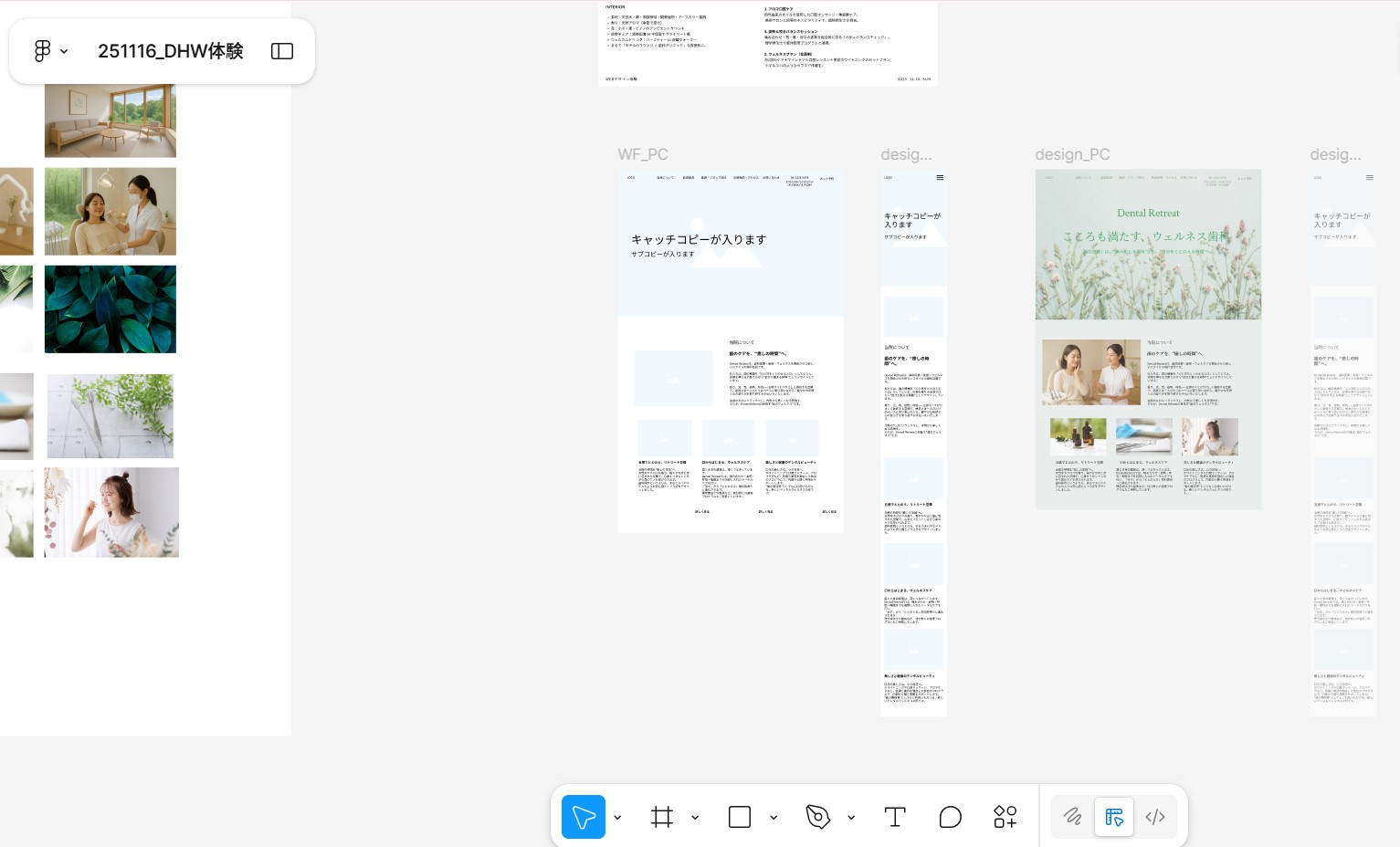Select the WF_PC frame label
The height and width of the screenshot is (847, 1400).
(643, 154)
